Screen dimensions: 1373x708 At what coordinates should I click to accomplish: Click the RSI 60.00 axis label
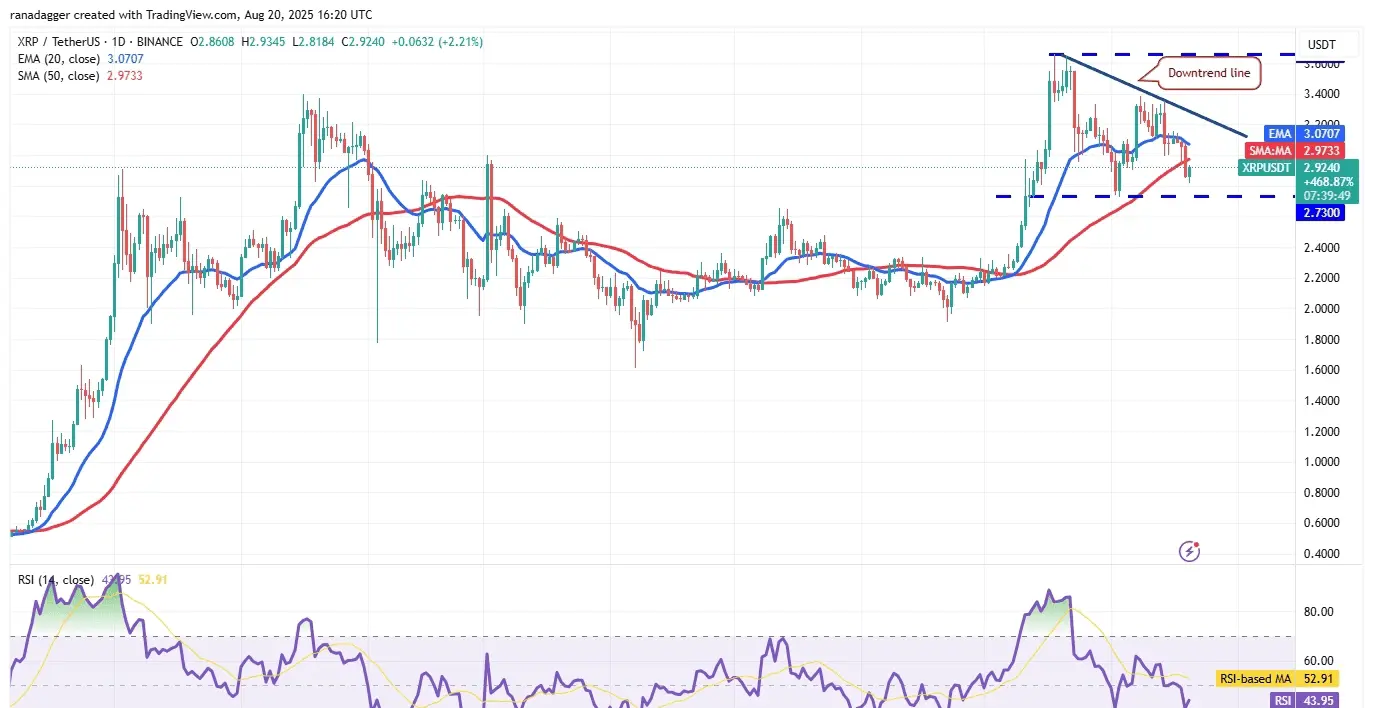[x=1319, y=661]
